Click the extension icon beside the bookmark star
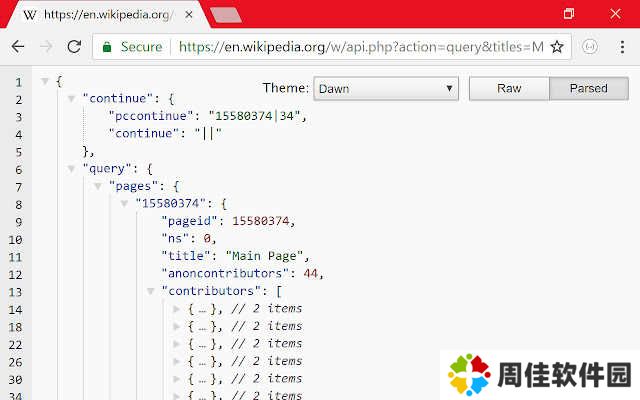Image resolution: width=640 pixels, height=400 pixels. [x=590, y=47]
